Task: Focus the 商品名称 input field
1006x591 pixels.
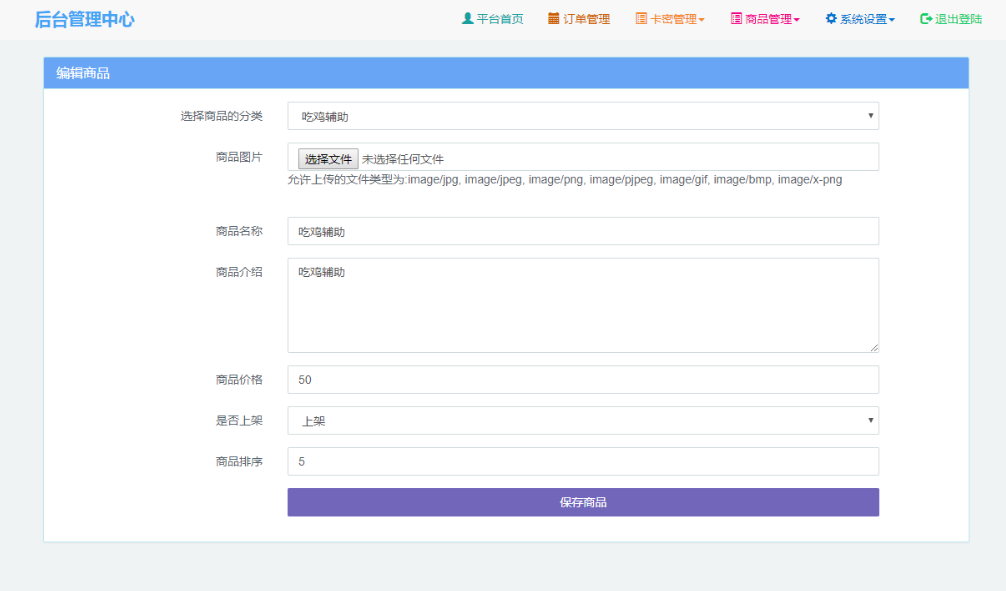Action: 583,231
